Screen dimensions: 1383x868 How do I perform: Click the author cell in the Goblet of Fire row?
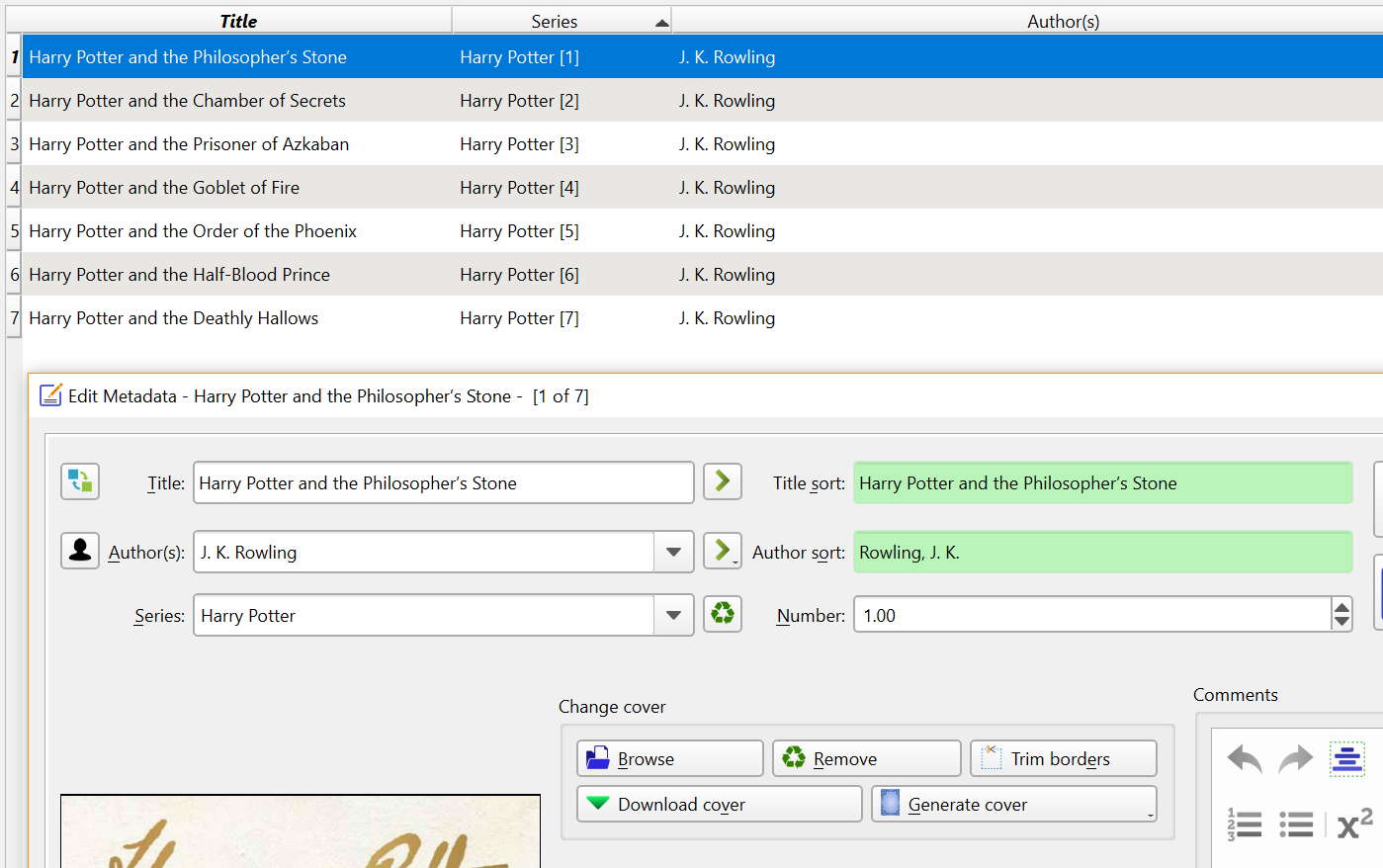(x=1027, y=188)
